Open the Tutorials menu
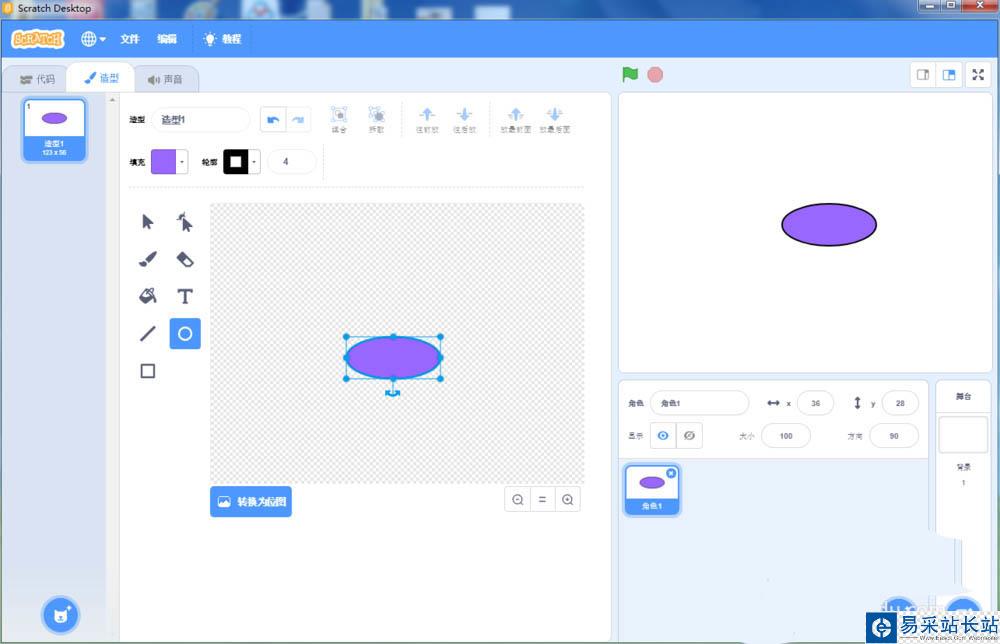This screenshot has width=1000, height=644. pyautogui.click(x=223, y=39)
